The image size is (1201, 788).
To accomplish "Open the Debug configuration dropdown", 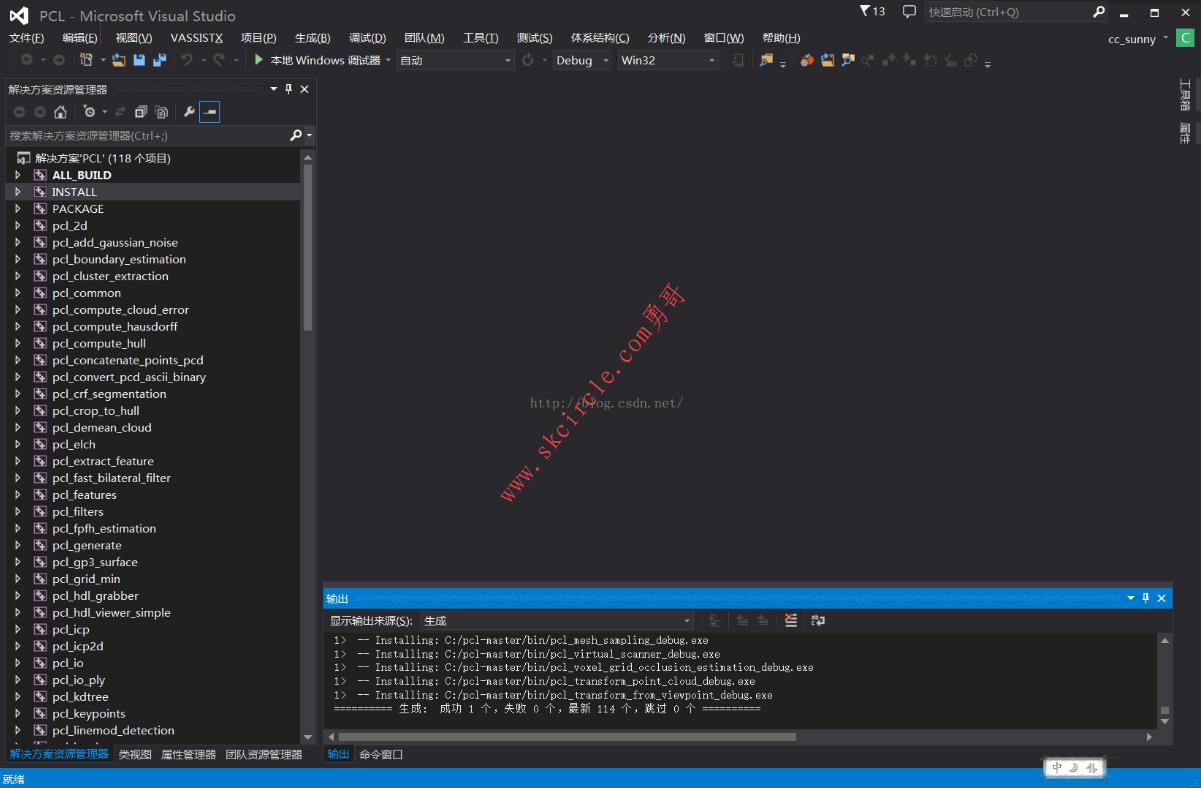I will click(581, 60).
